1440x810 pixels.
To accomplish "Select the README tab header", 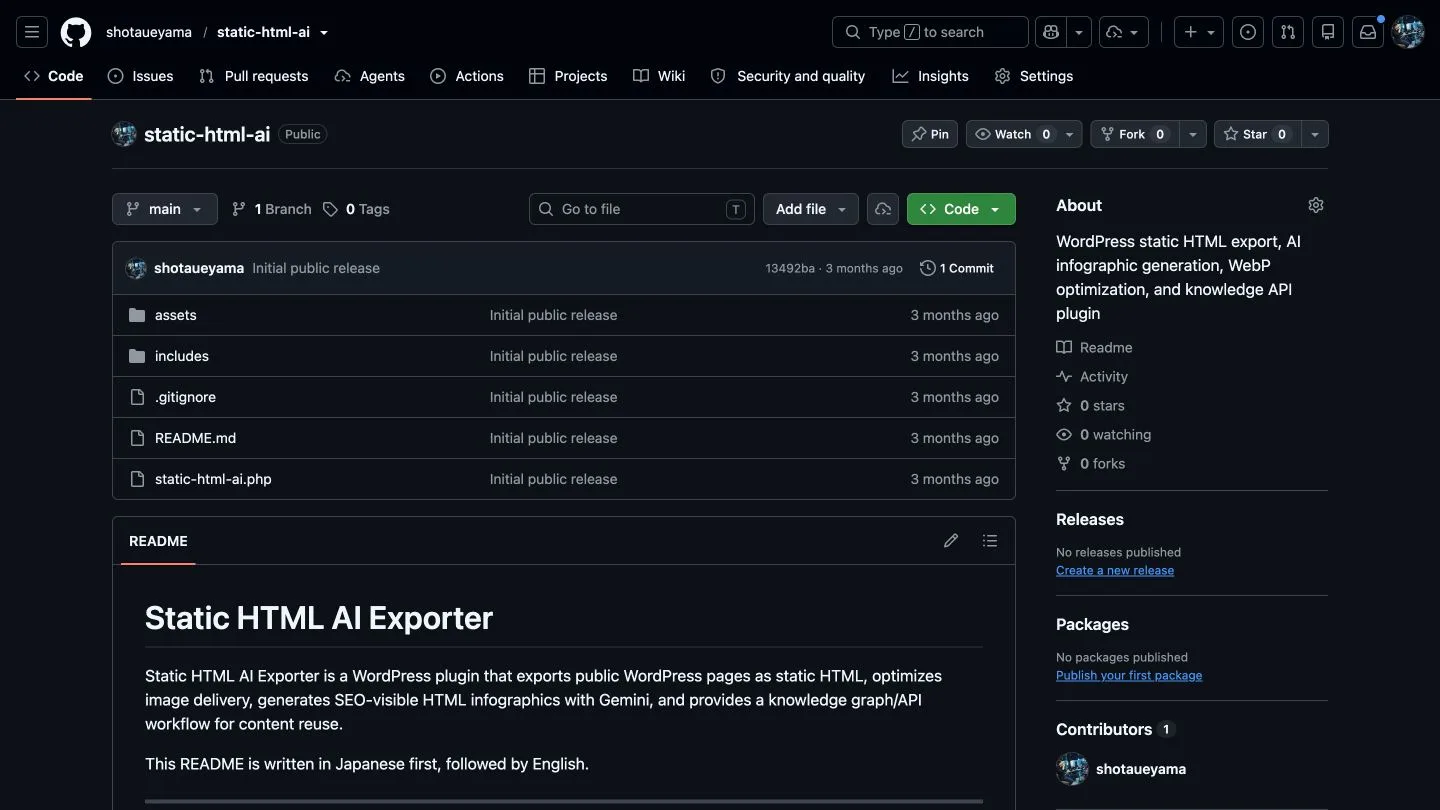I will pos(158,541).
